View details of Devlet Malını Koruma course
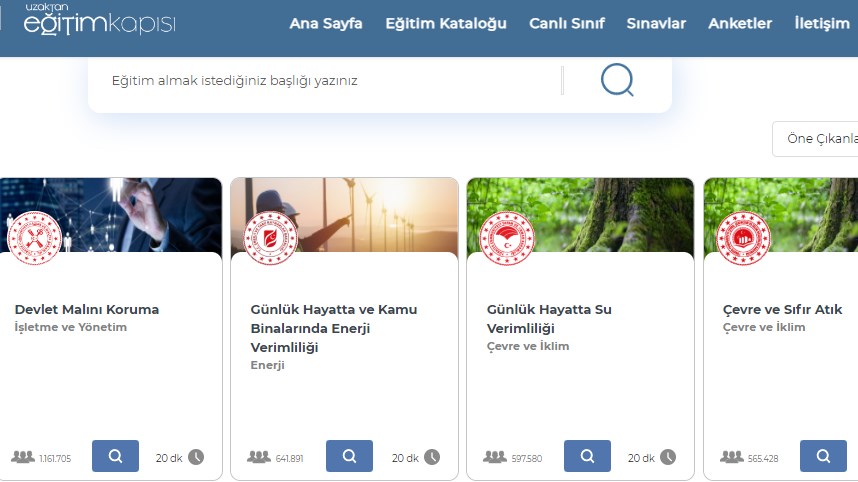The width and height of the screenshot is (858, 482). tap(115, 456)
